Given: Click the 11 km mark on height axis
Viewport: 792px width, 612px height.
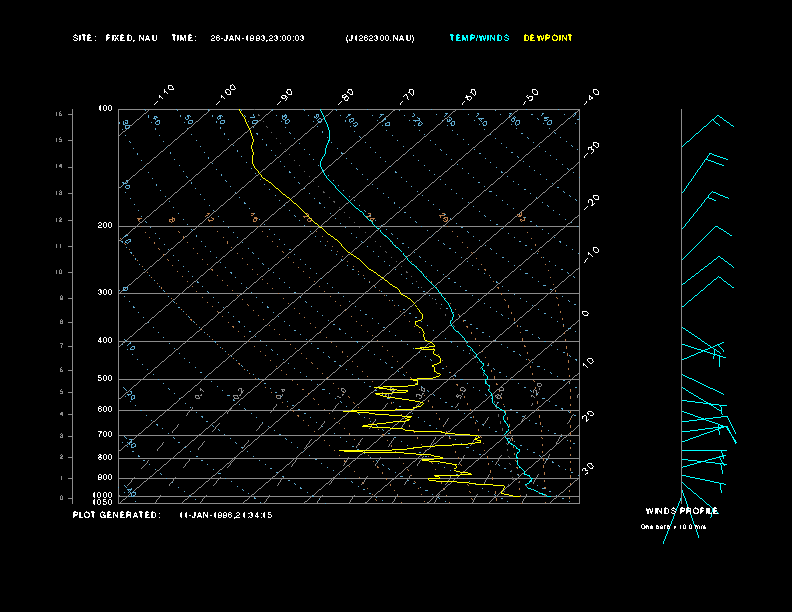Looking at the screenshot, I should tap(59, 246).
